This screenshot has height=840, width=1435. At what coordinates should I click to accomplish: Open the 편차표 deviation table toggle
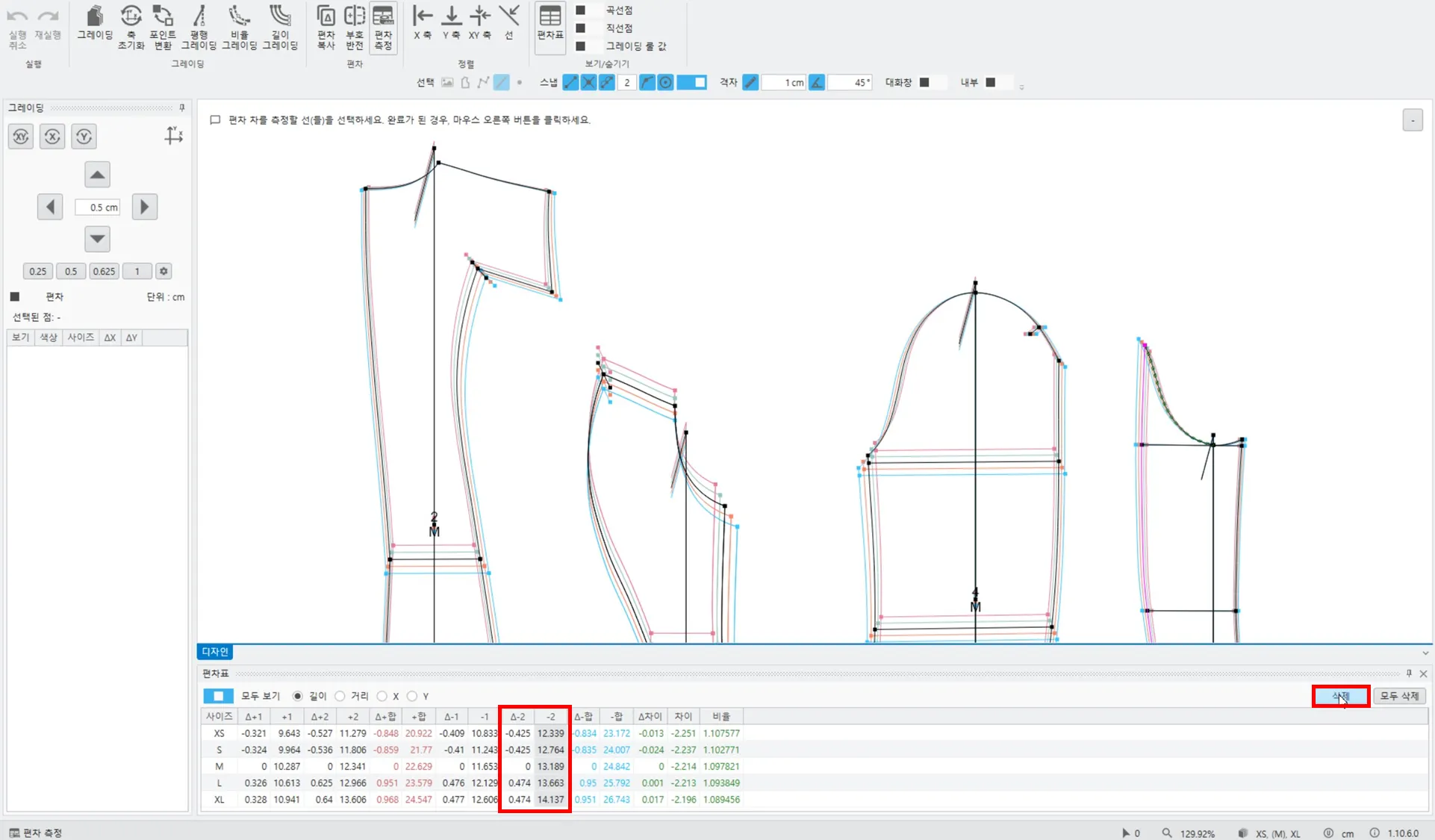(550, 22)
